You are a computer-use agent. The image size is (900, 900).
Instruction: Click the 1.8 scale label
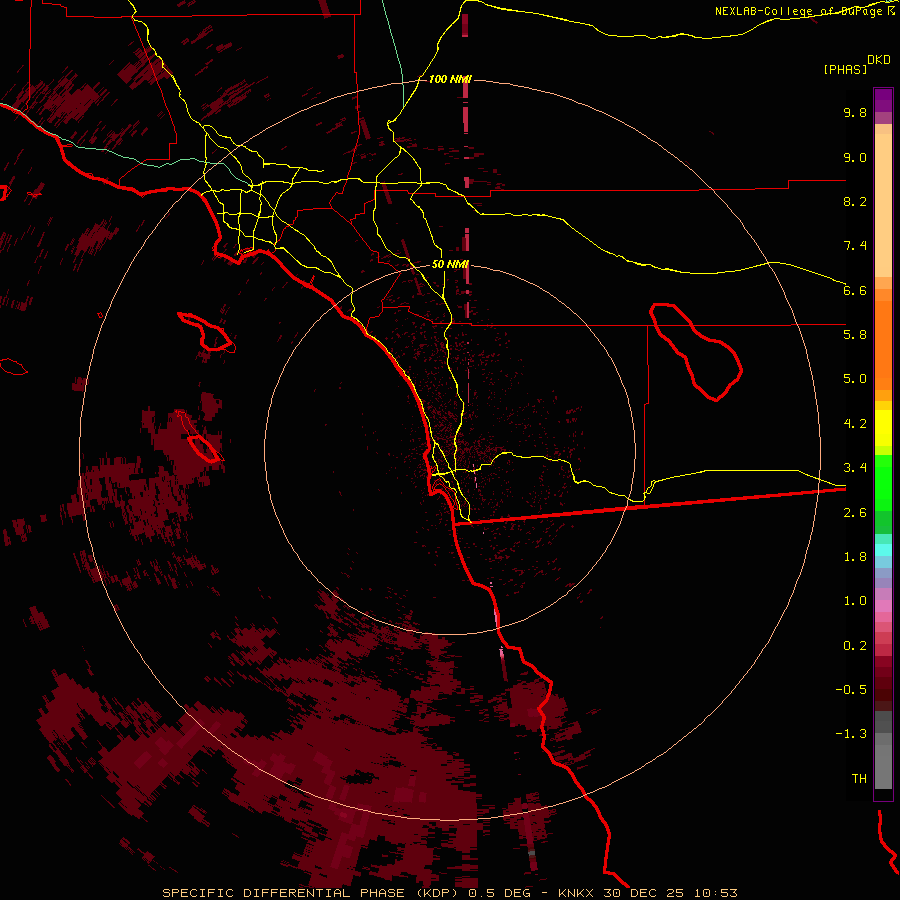[x=855, y=557]
